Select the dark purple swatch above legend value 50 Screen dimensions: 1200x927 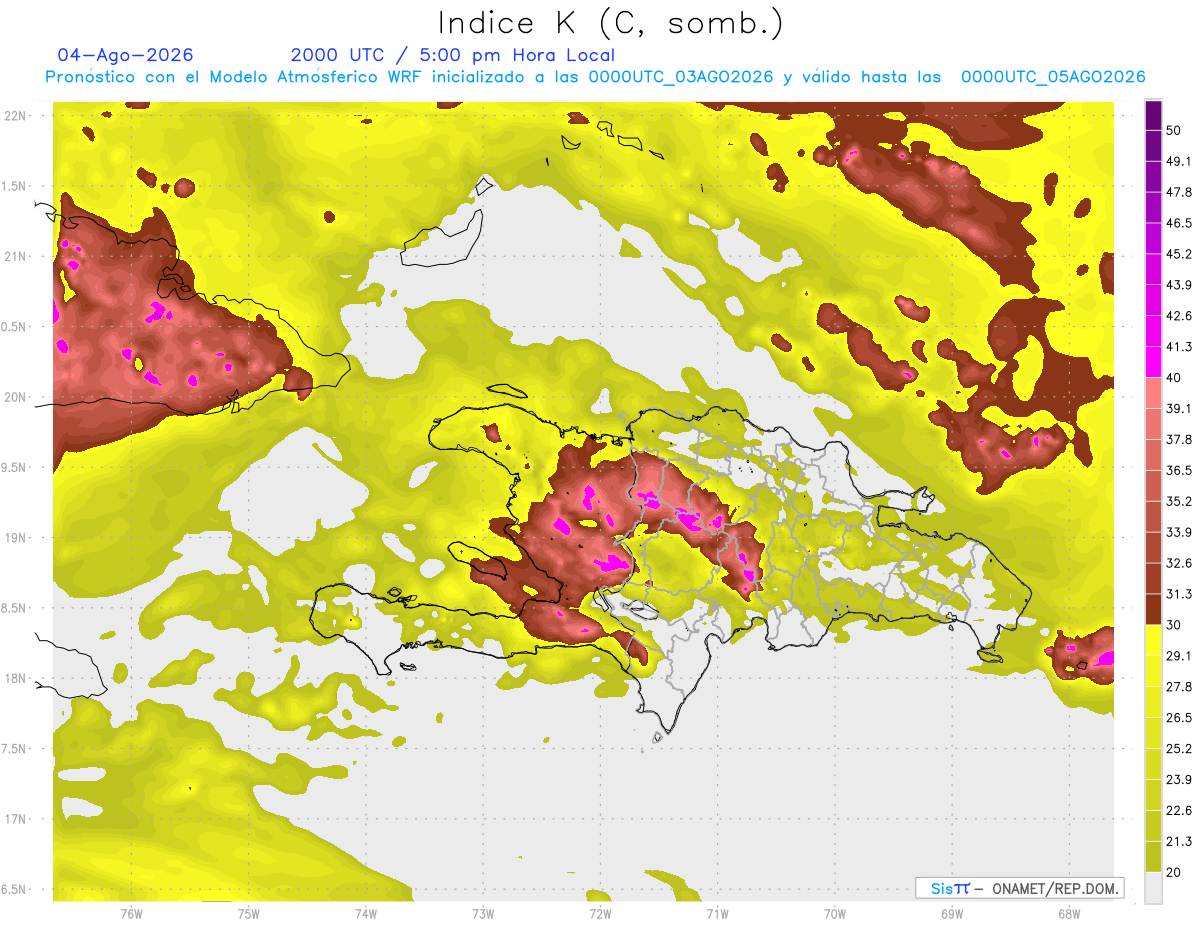coord(1153,116)
